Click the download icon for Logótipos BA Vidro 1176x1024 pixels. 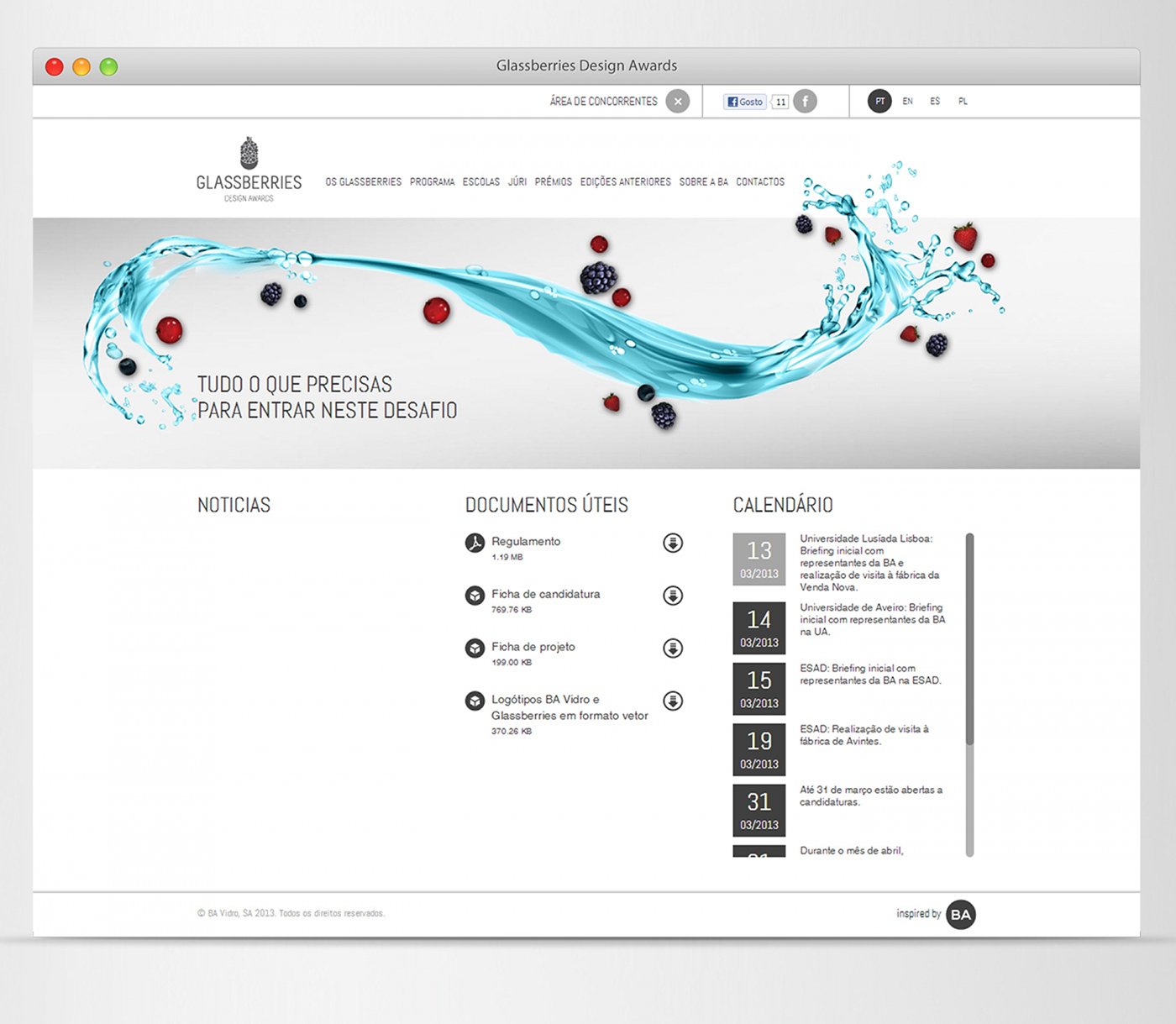pyautogui.click(x=673, y=701)
